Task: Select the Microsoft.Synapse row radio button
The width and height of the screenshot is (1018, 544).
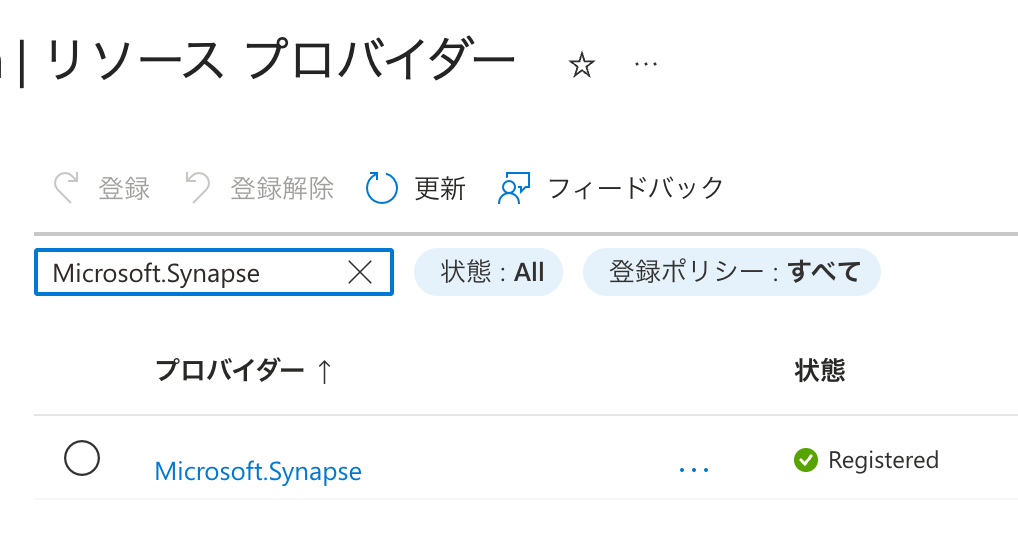Action: [x=82, y=459]
